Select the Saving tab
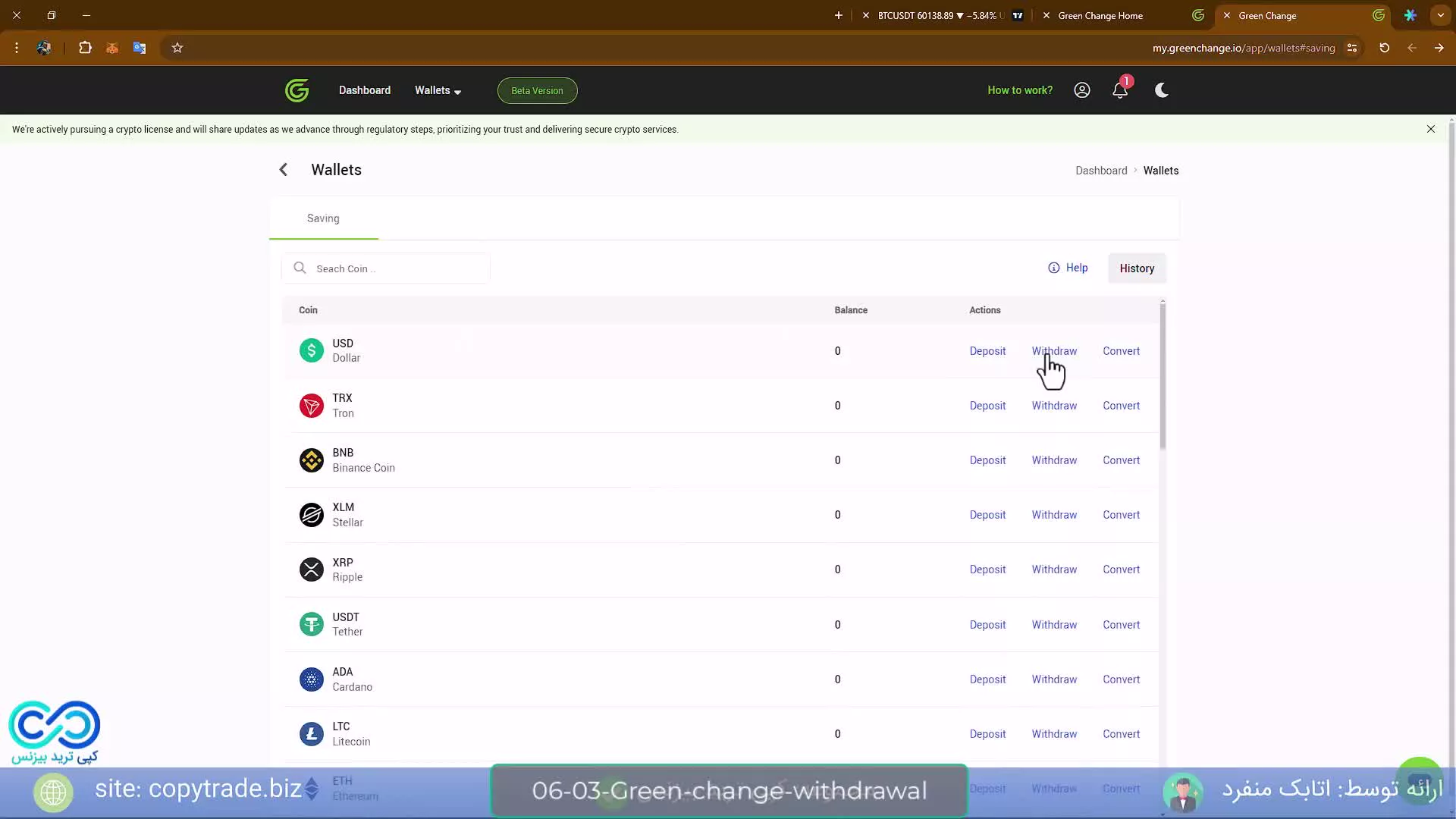 tap(324, 218)
